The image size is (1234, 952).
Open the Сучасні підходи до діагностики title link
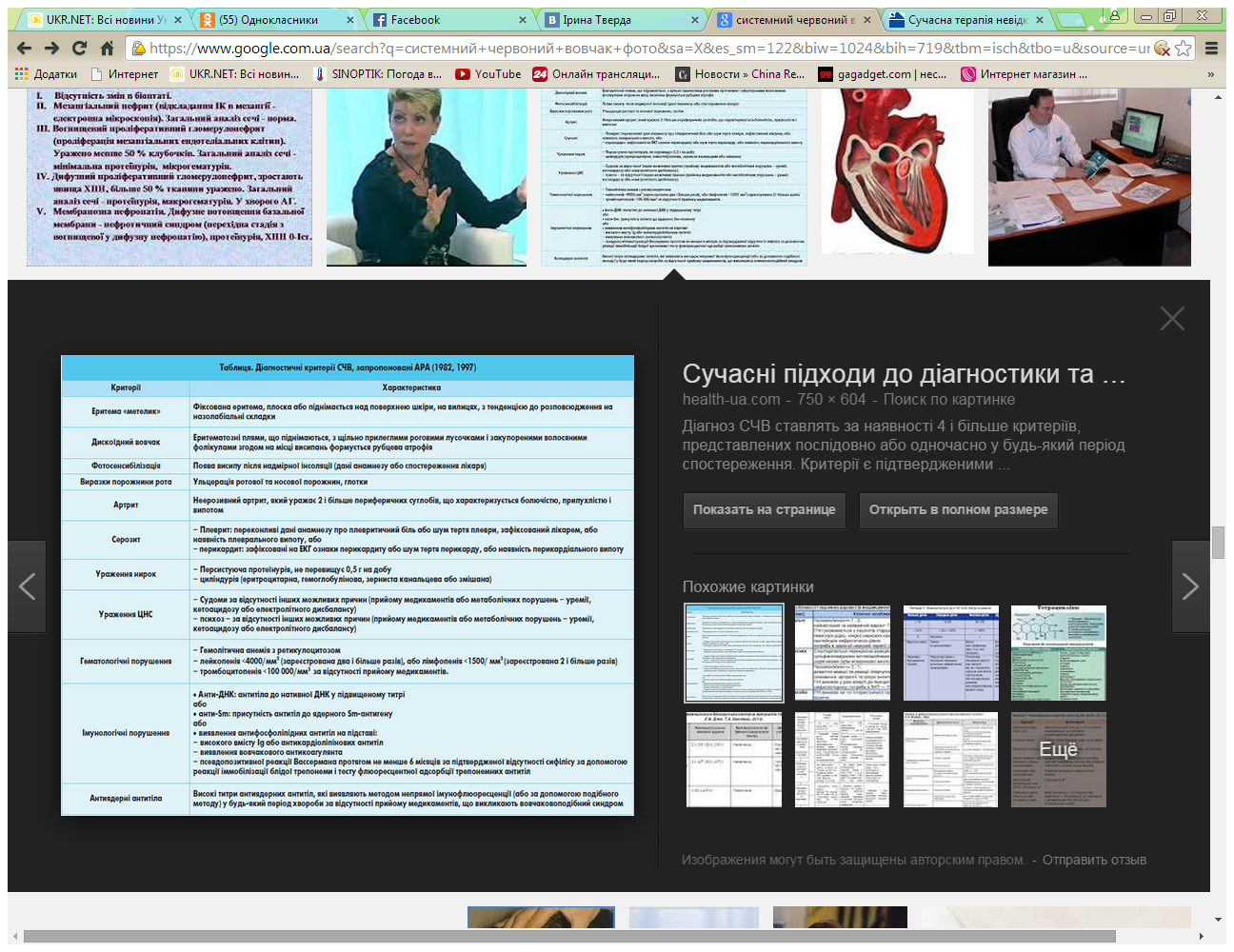[x=905, y=374]
